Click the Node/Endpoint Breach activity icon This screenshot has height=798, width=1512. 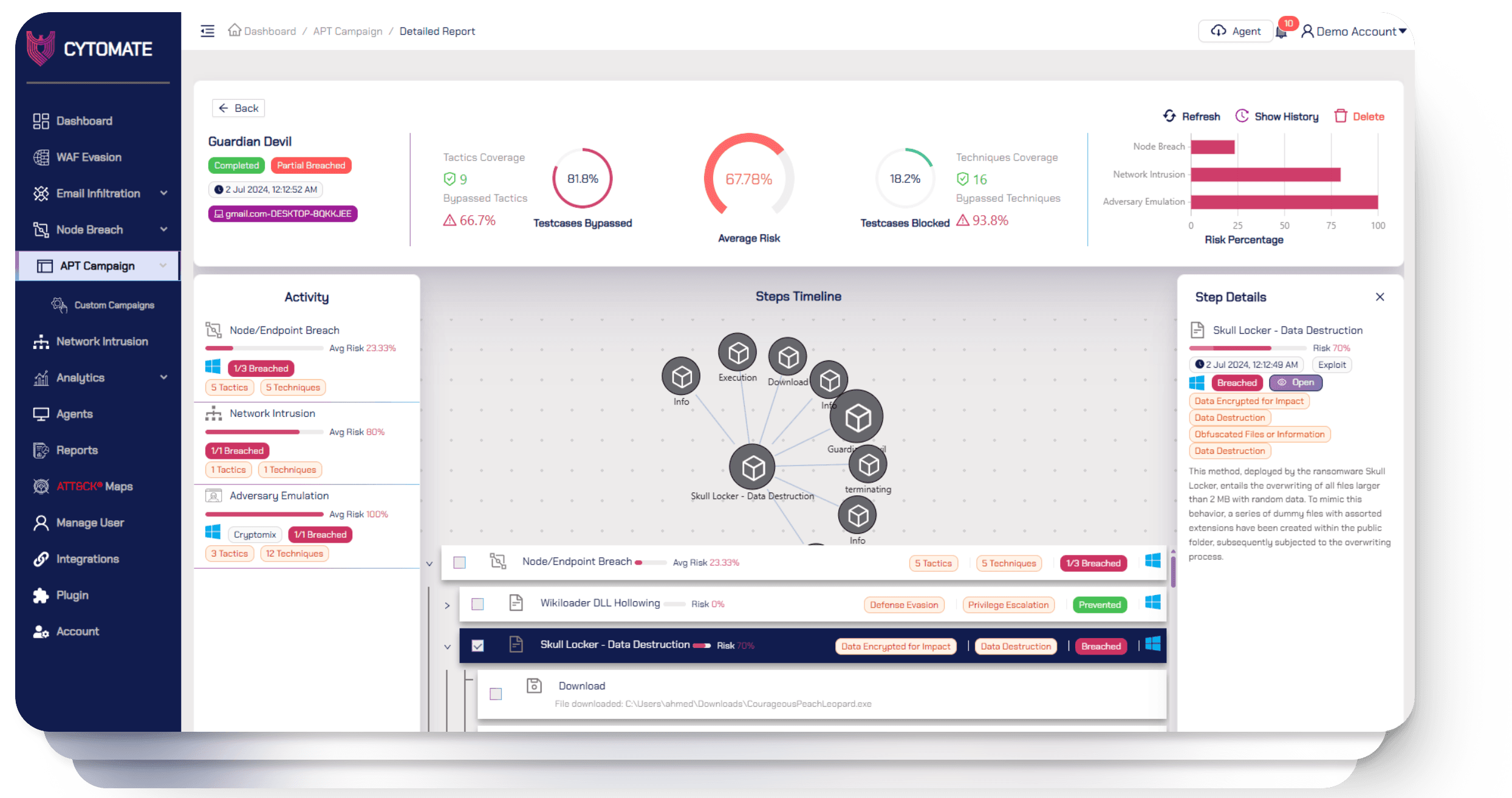pos(213,330)
